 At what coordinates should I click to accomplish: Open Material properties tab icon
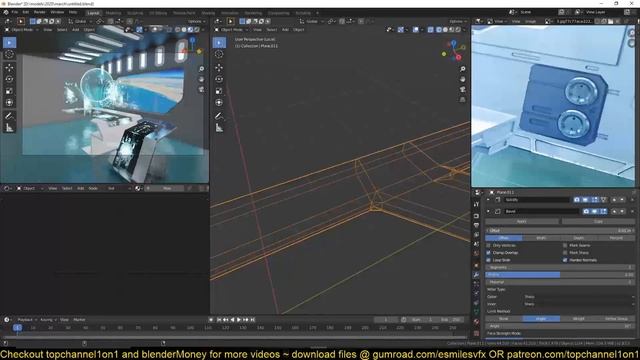tap(476, 322)
